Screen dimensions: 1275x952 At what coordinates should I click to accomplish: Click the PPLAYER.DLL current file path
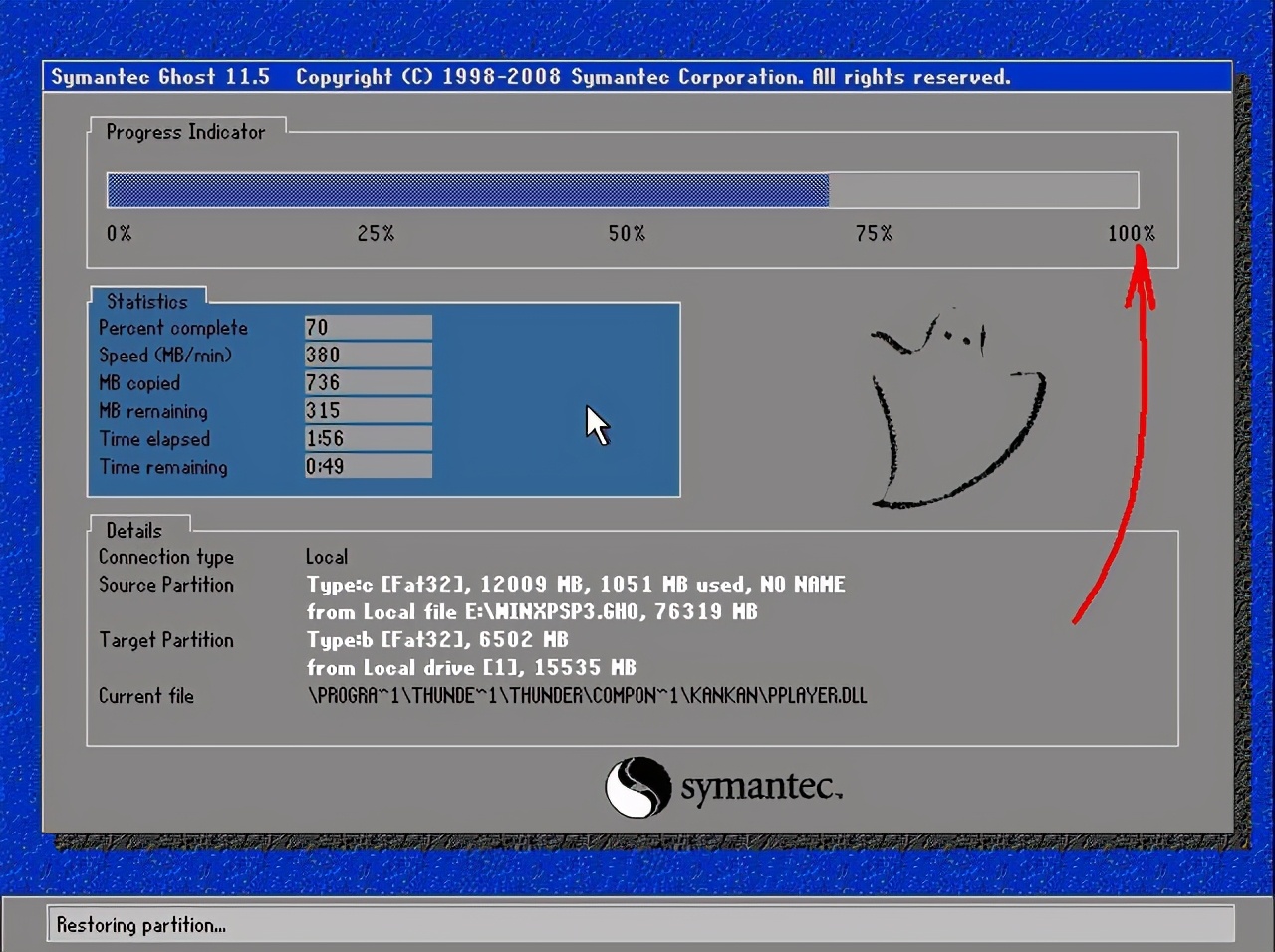[586, 696]
